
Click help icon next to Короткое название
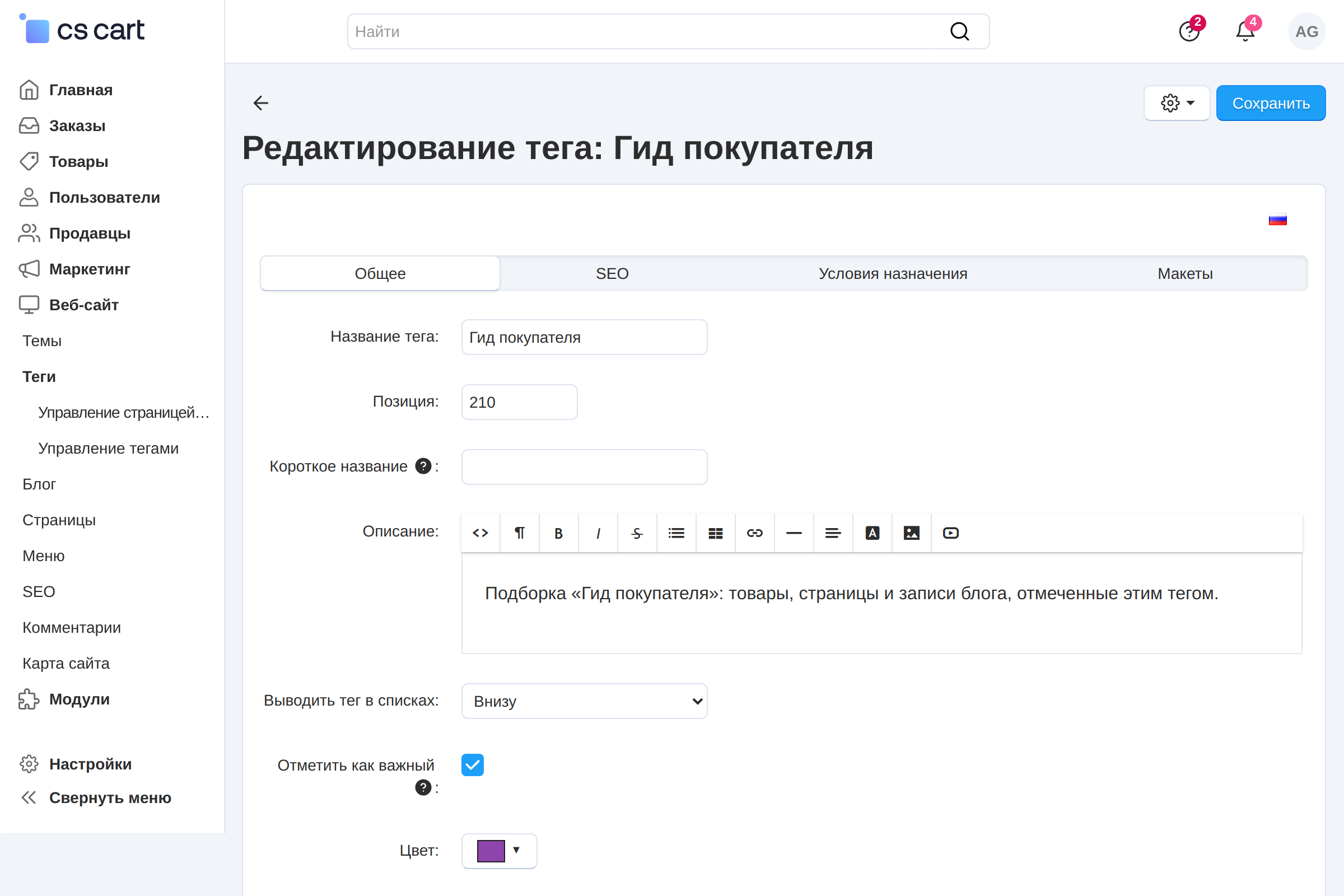423,466
